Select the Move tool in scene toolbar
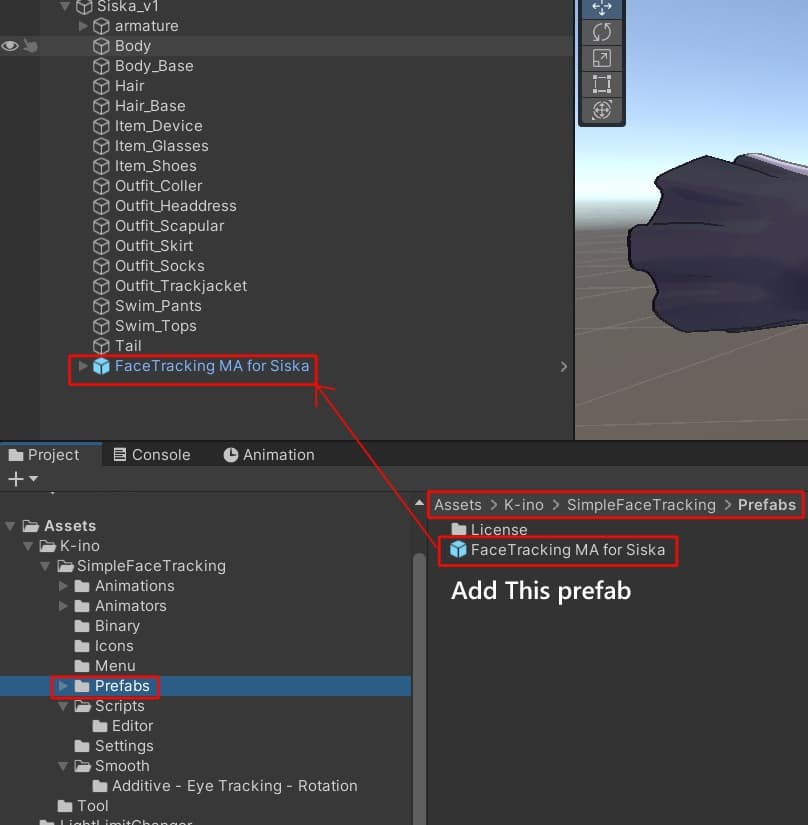The width and height of the screenshot is (808, 825). pyautogui.click(x=601, y=7)
